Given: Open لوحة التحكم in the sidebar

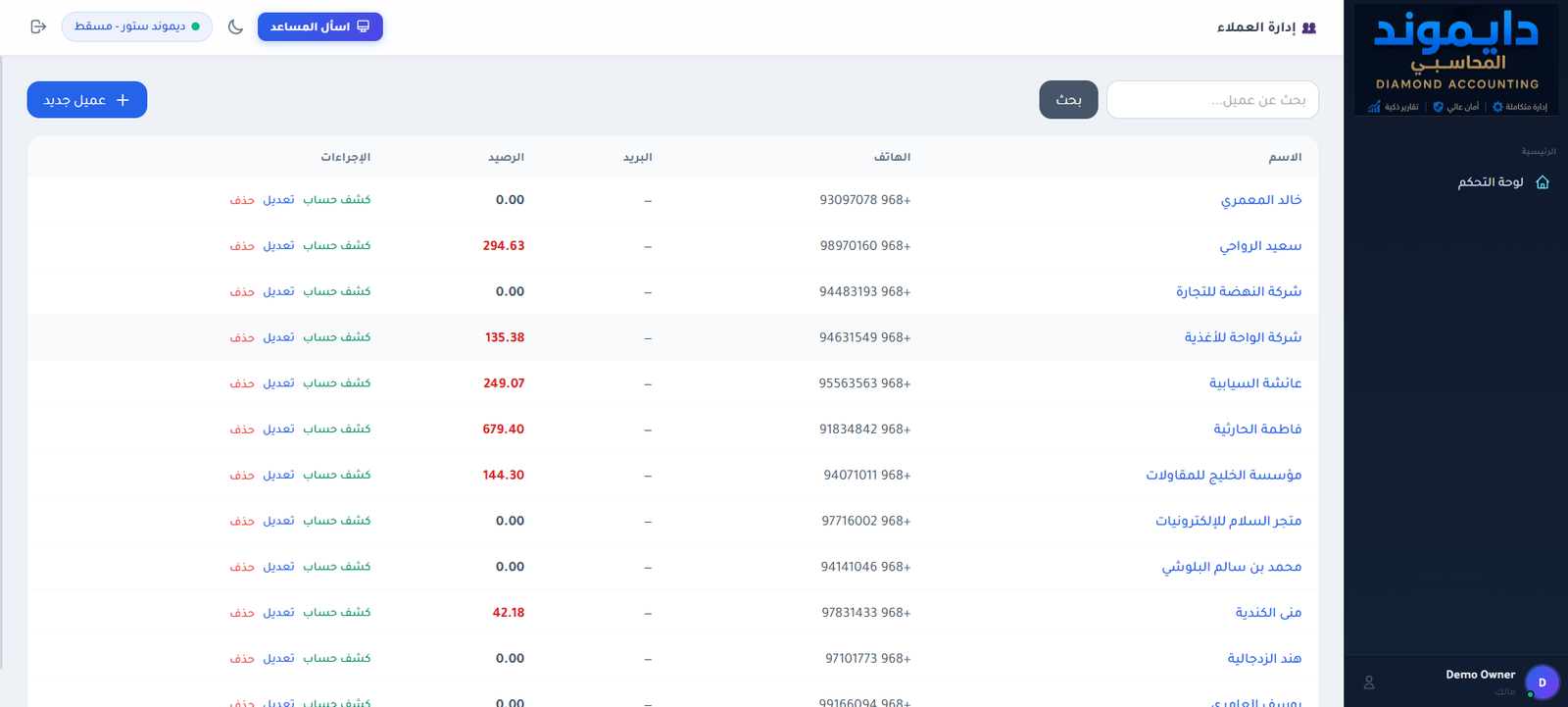Looking at the screenshot, I should (1491, 182).
